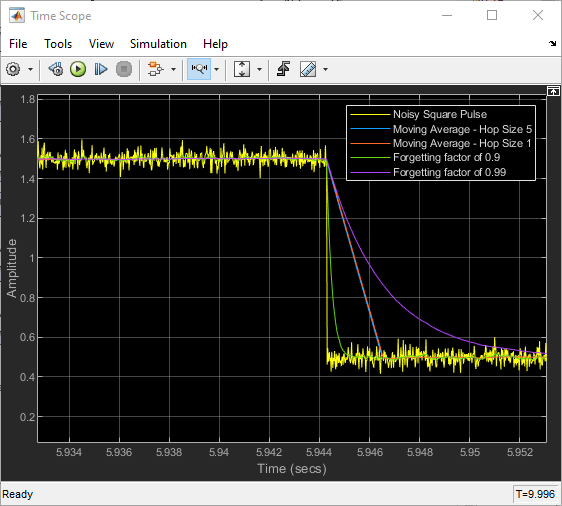
Task: Click the Scale Y-axis limits icon
Action: point(242,69)
